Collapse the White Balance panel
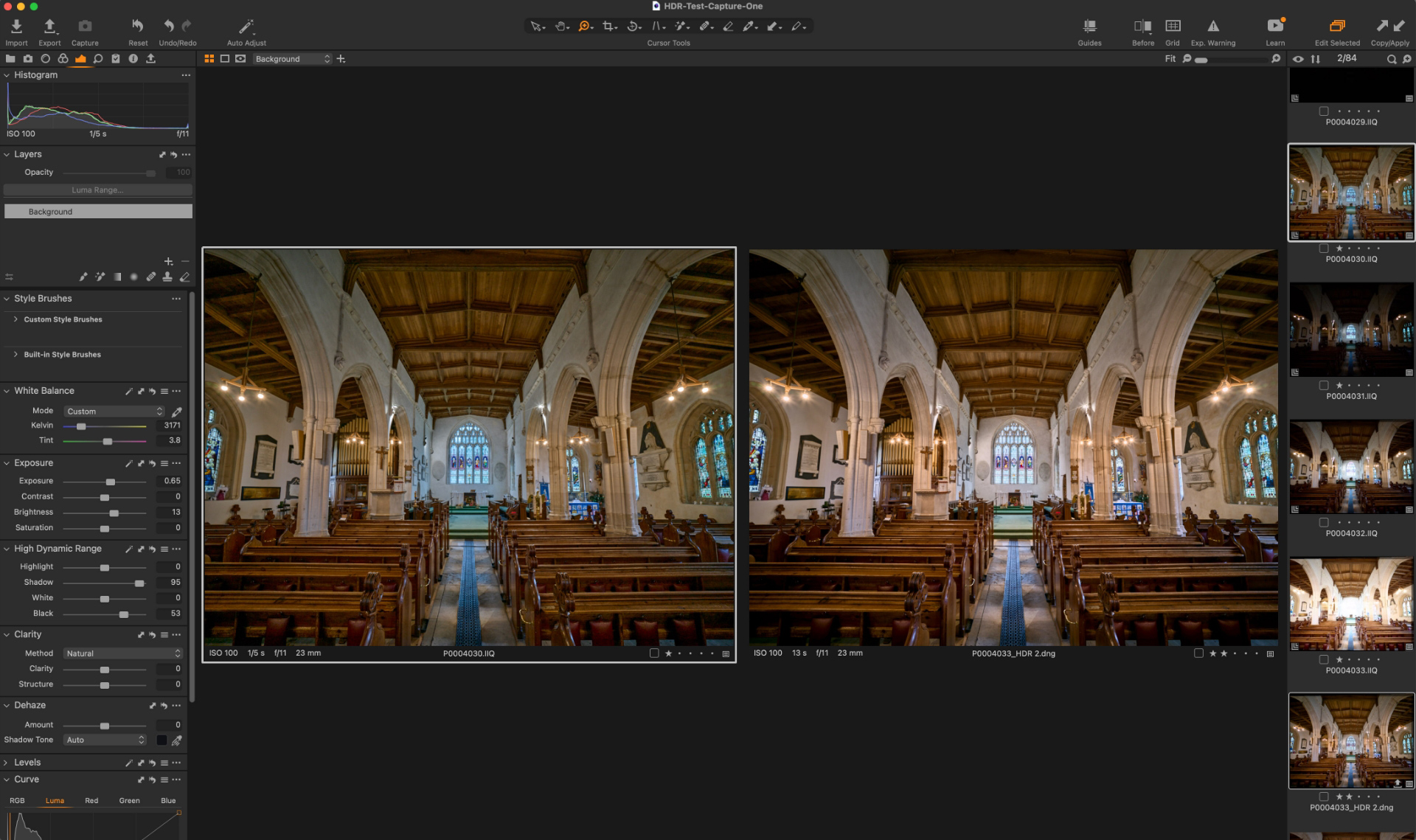The width and height of the screenshot is (1416, 840). [6, 391]
